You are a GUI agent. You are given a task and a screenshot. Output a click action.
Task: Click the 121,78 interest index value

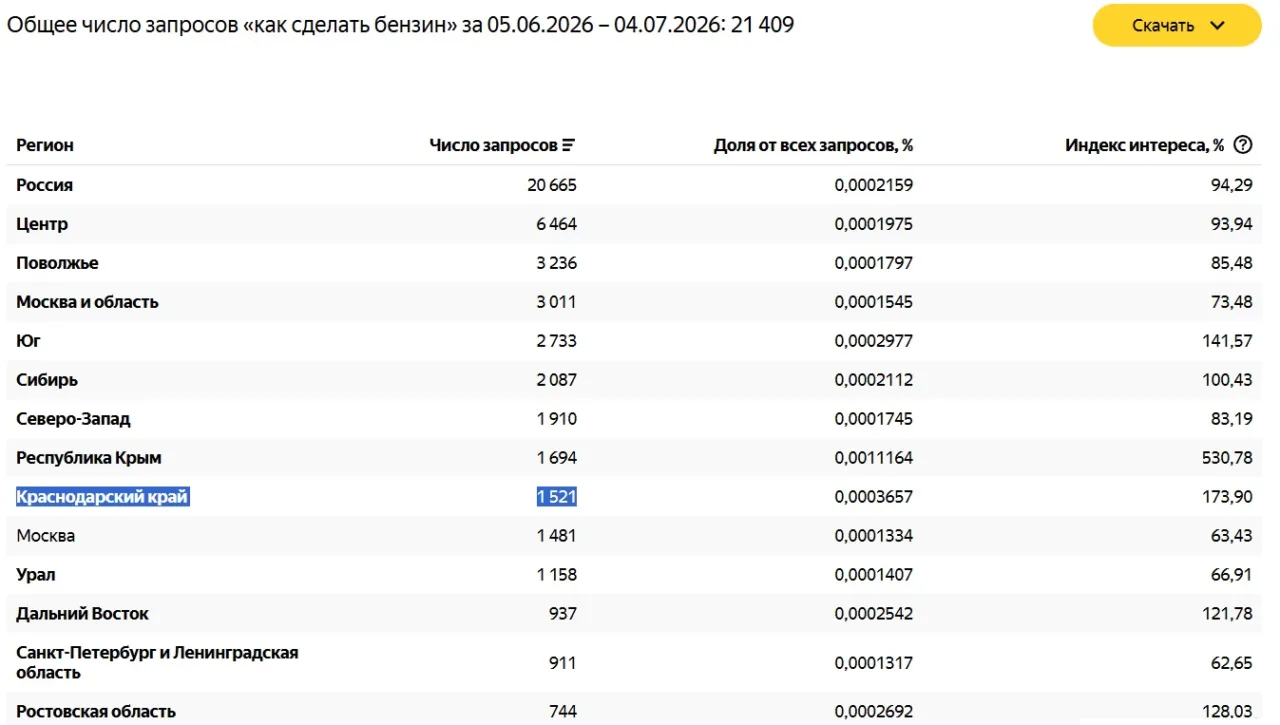pyautogui.click(x=1228, y=614)
